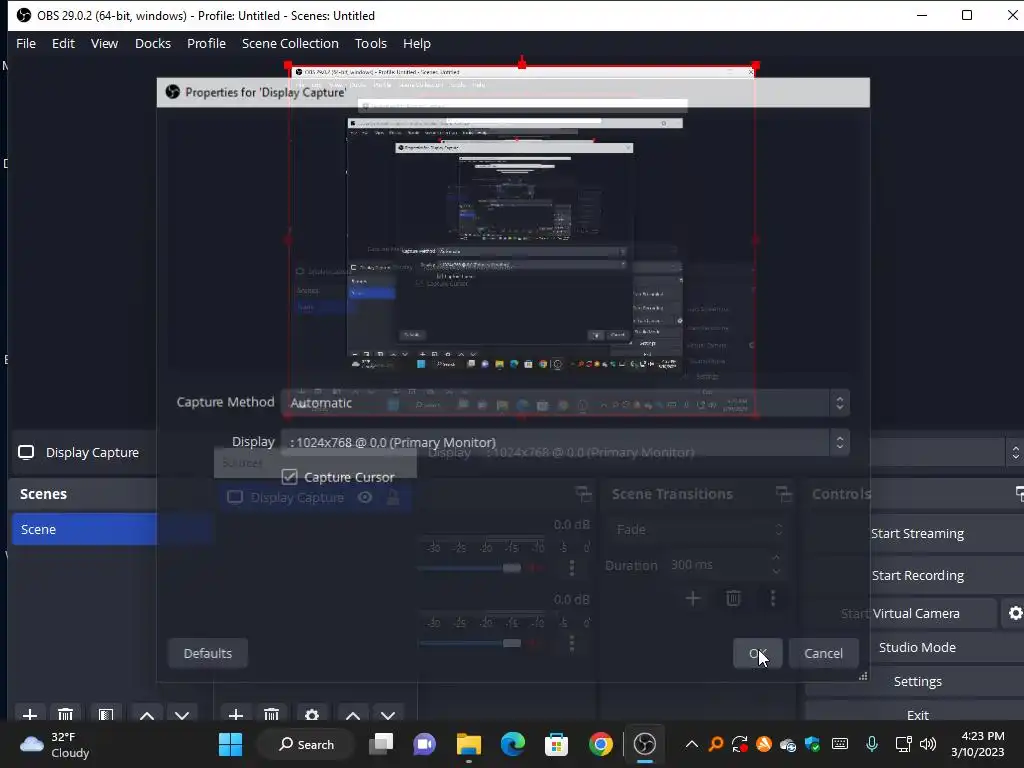Select the 'Scene' item in Scenes list
Image resolution: width=1024 pixels, height=768 pixels.
tap(113, 529)
